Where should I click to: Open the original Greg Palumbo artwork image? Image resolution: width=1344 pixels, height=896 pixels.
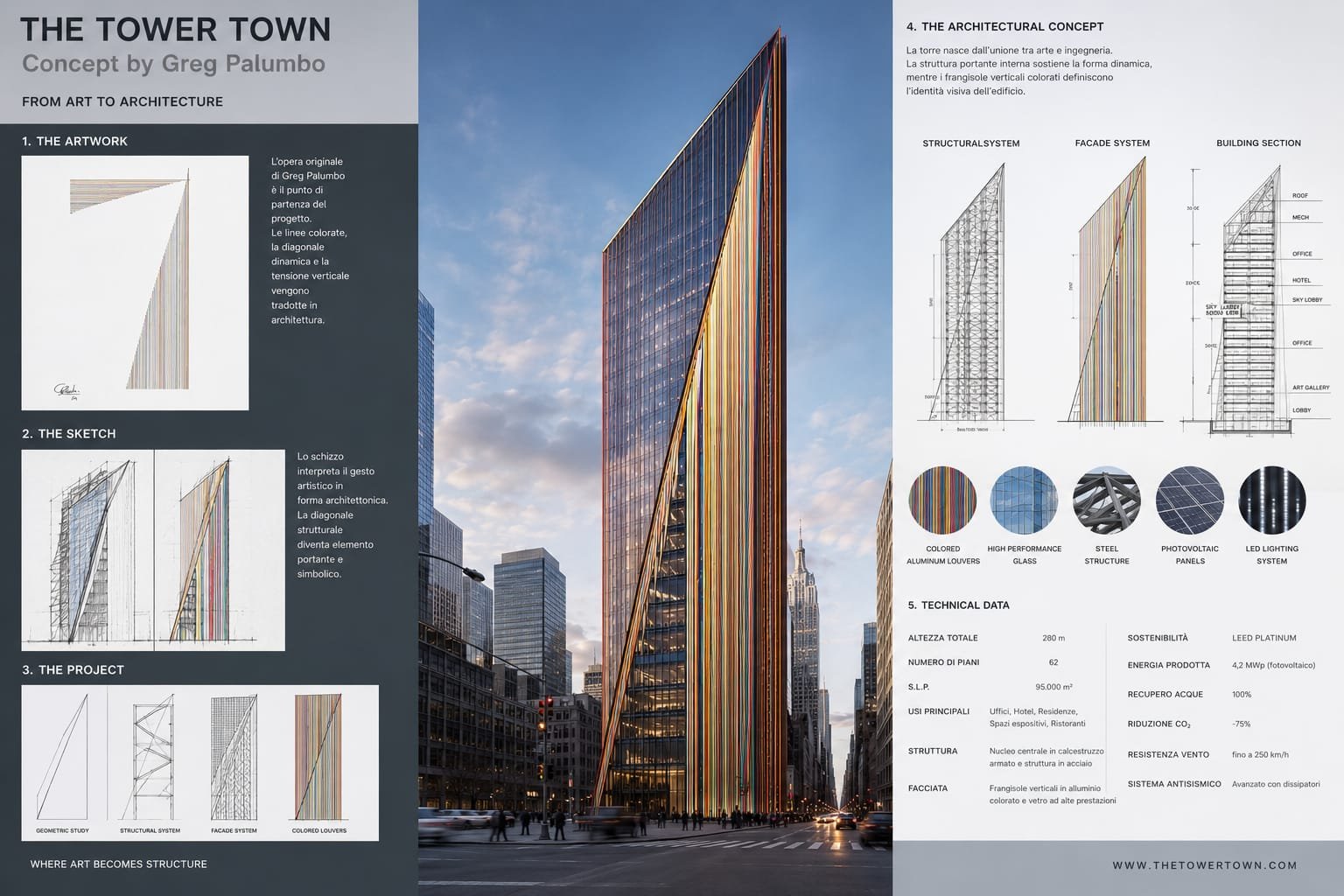pos(135,283)
